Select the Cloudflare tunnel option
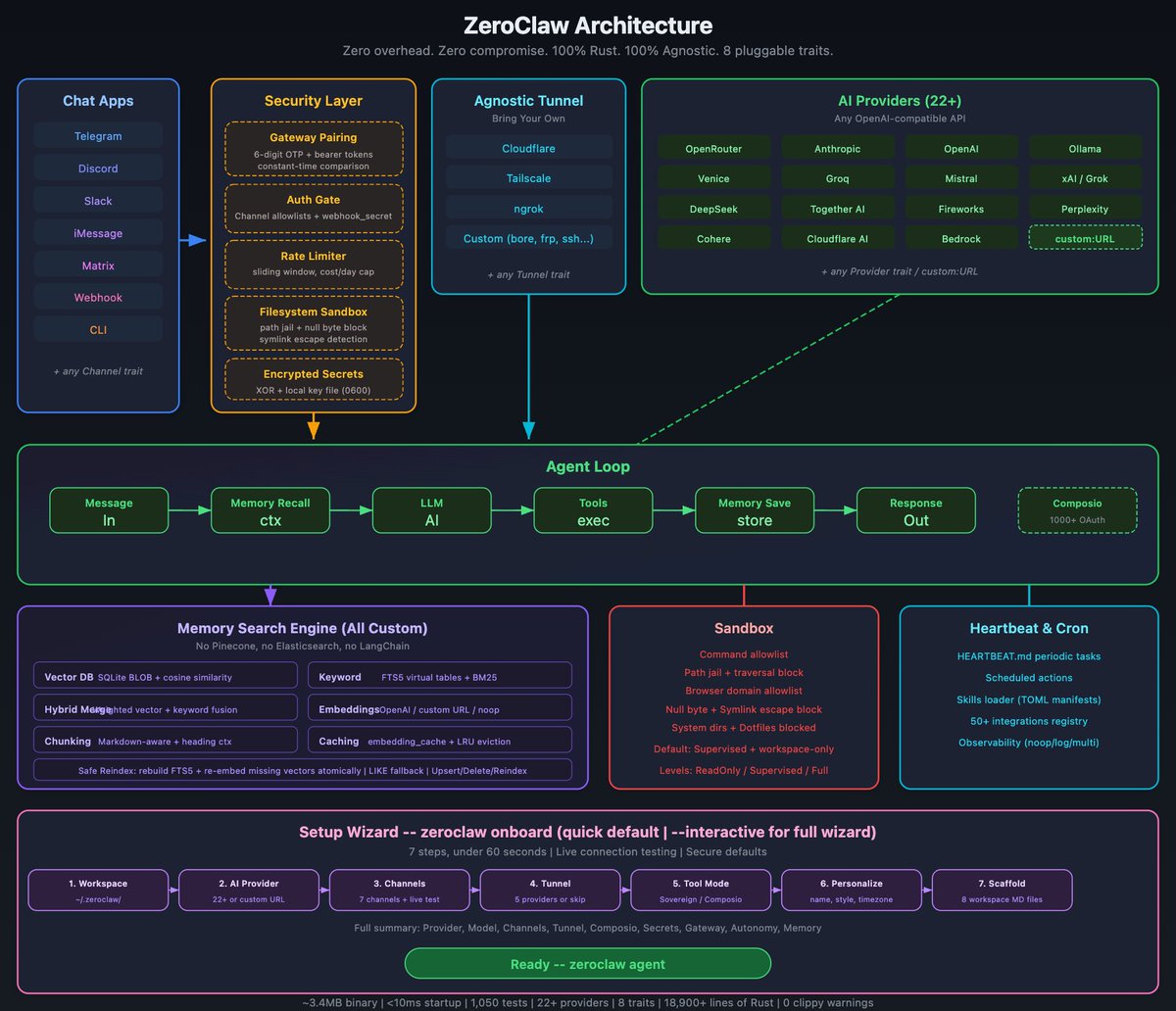This screenshot has width=1176, height=1011. coord(528,147)
